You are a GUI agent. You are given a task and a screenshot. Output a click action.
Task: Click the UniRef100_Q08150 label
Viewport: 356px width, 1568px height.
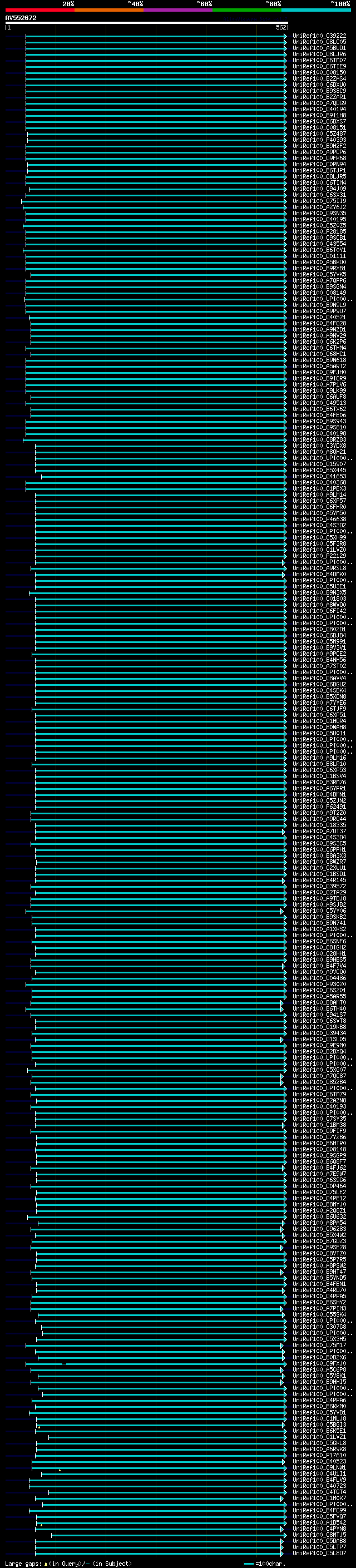(x=319, y=72)
